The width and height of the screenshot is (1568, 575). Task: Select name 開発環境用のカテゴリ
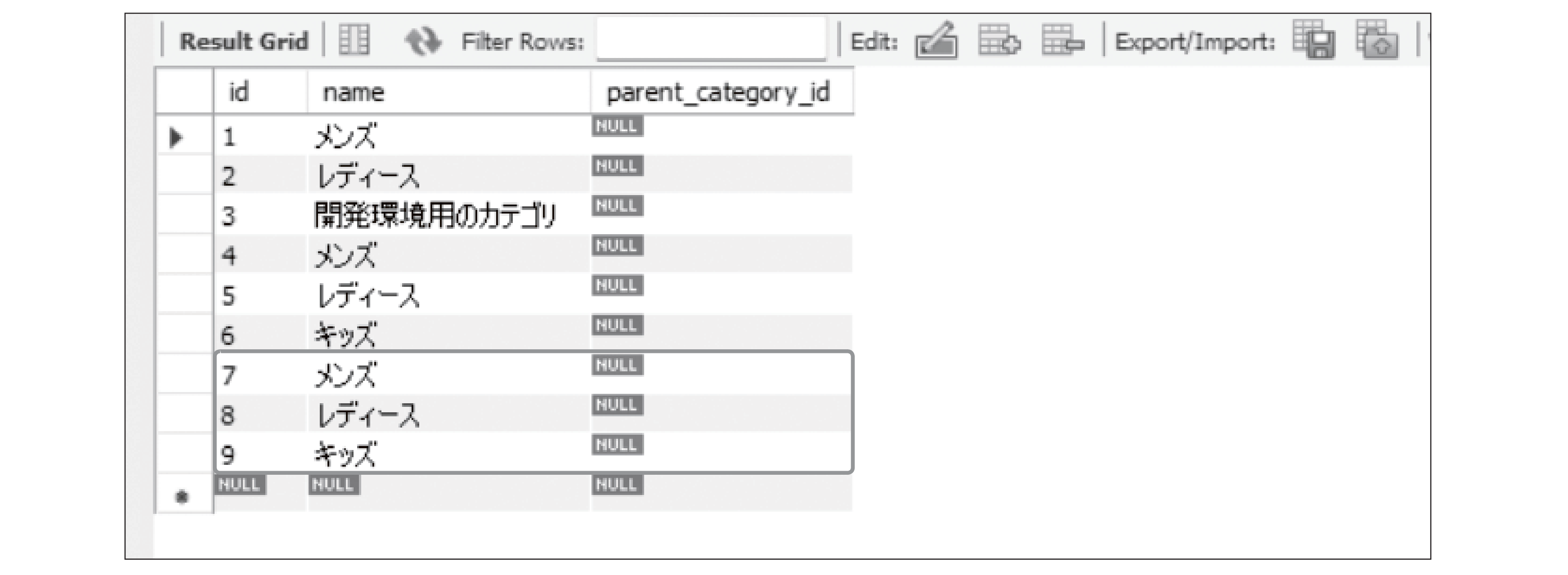pyautogui.click(x=448, y=215)
